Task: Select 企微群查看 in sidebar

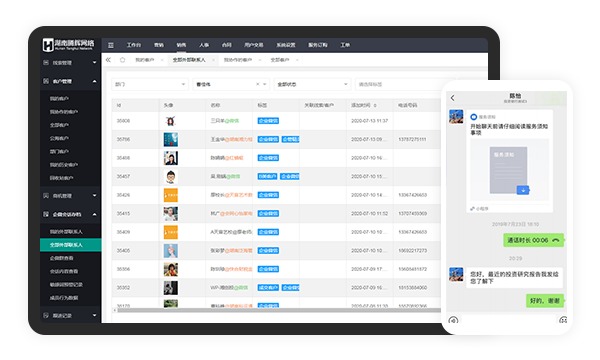Action: coord(62,258)
